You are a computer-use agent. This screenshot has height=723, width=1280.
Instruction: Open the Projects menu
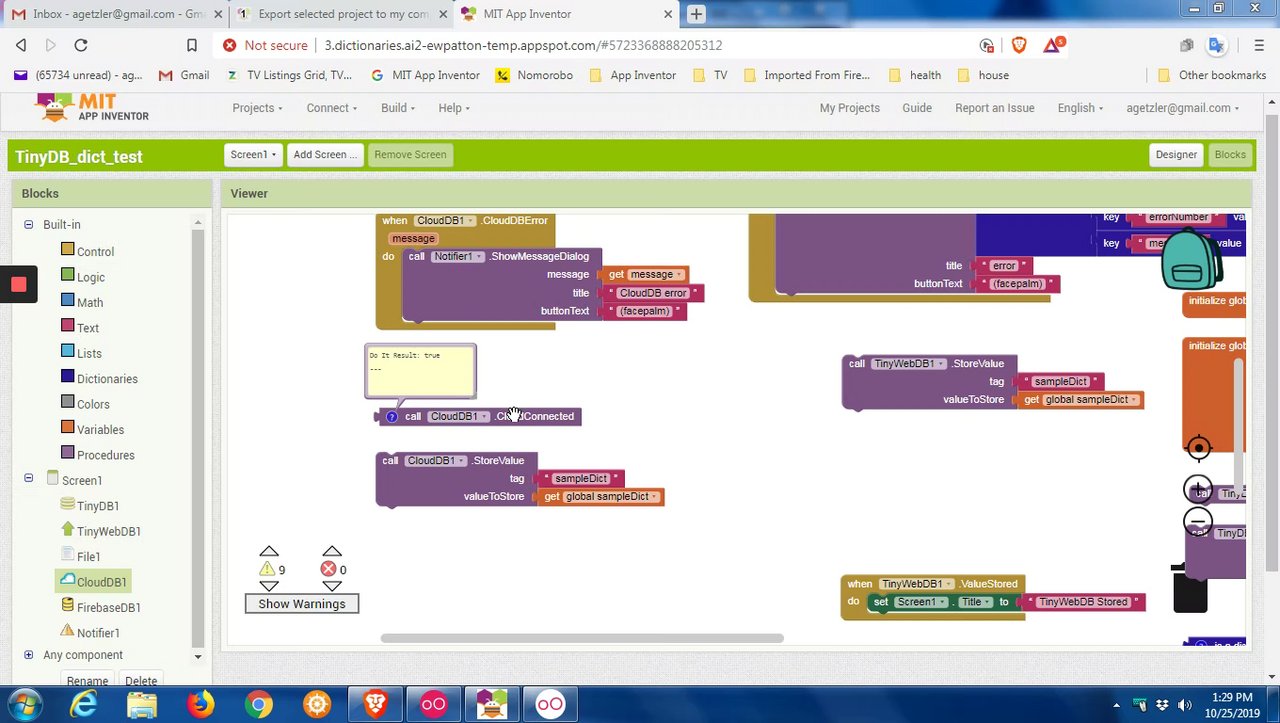coord(257,108)
